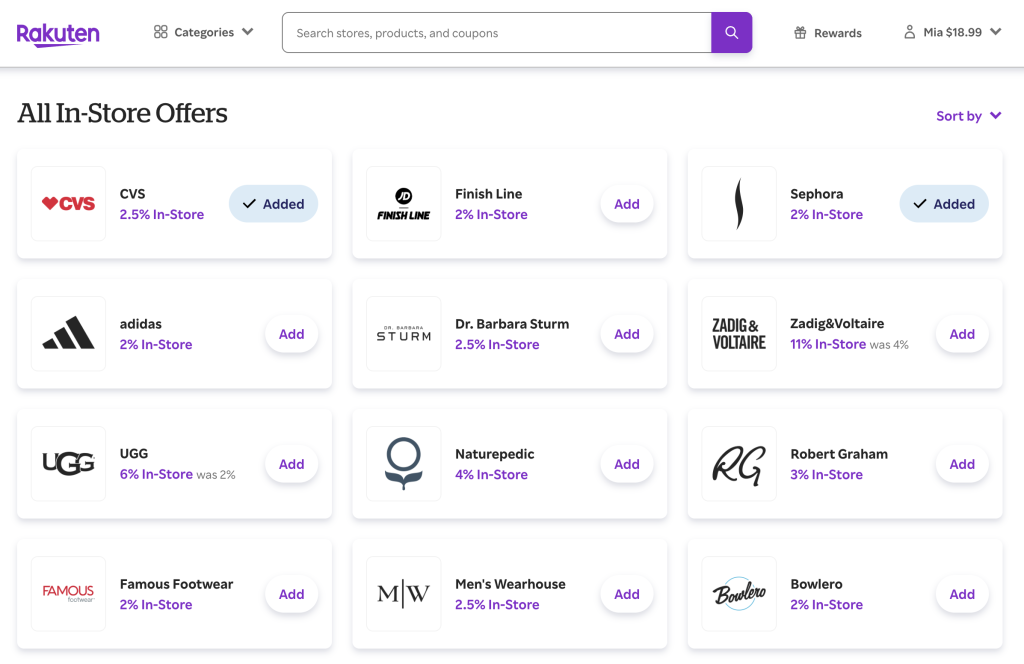Select the UGG brand logo

click(68, 464)
